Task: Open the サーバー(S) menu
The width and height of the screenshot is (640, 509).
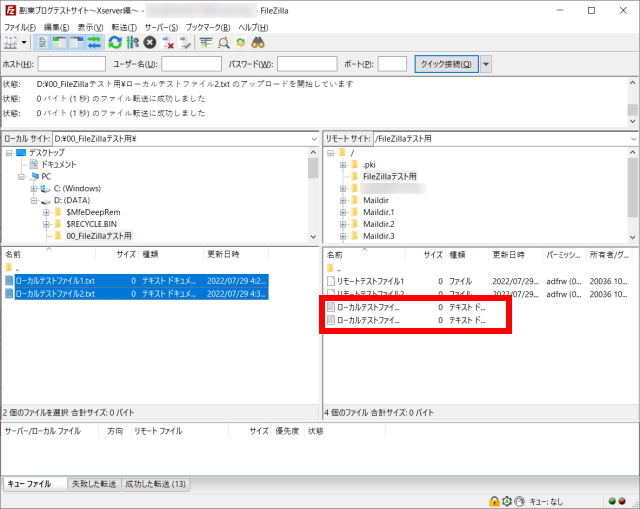Action: 159,27
